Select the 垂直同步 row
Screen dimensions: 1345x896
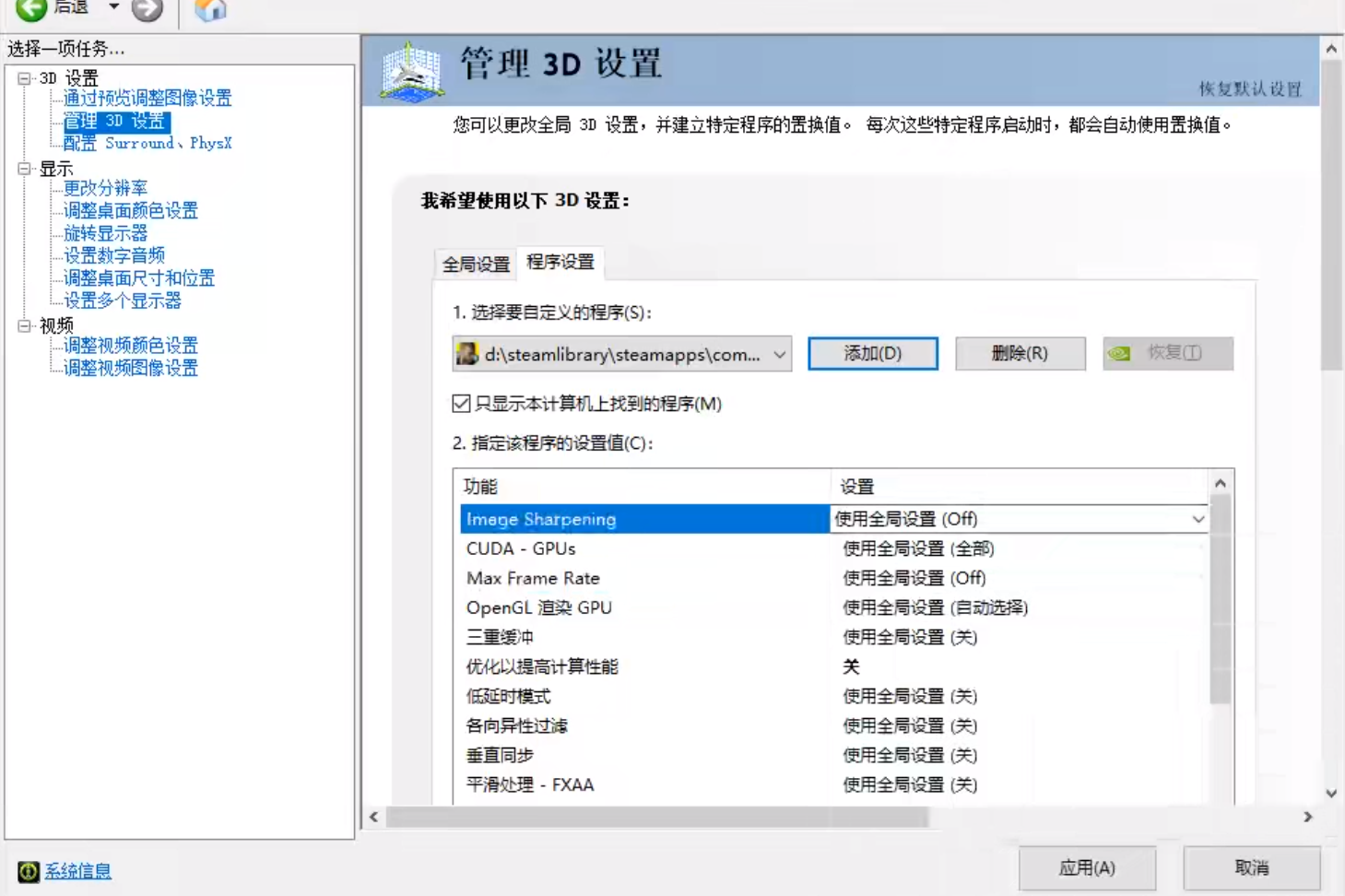click(x=833, y=755)
